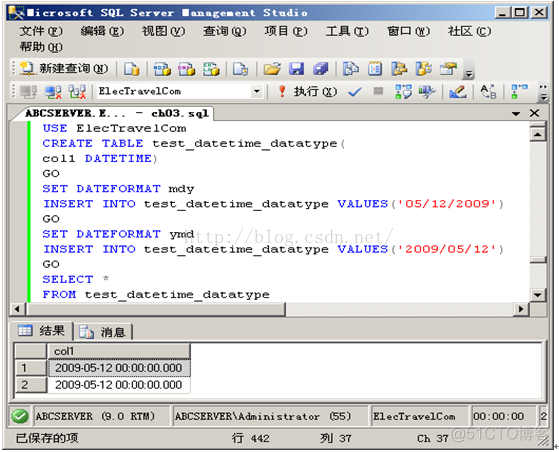Open the Edit (编辑) menu
The width and height of the screenshot is (559, 452).
(102, 31)
